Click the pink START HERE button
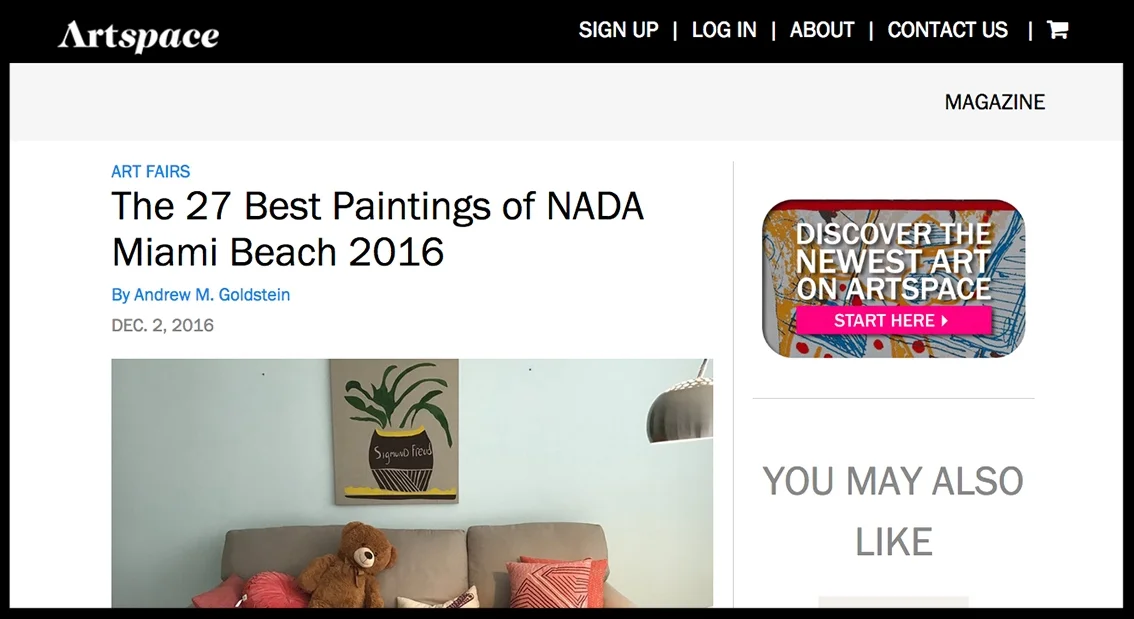 tap(893, 320)
